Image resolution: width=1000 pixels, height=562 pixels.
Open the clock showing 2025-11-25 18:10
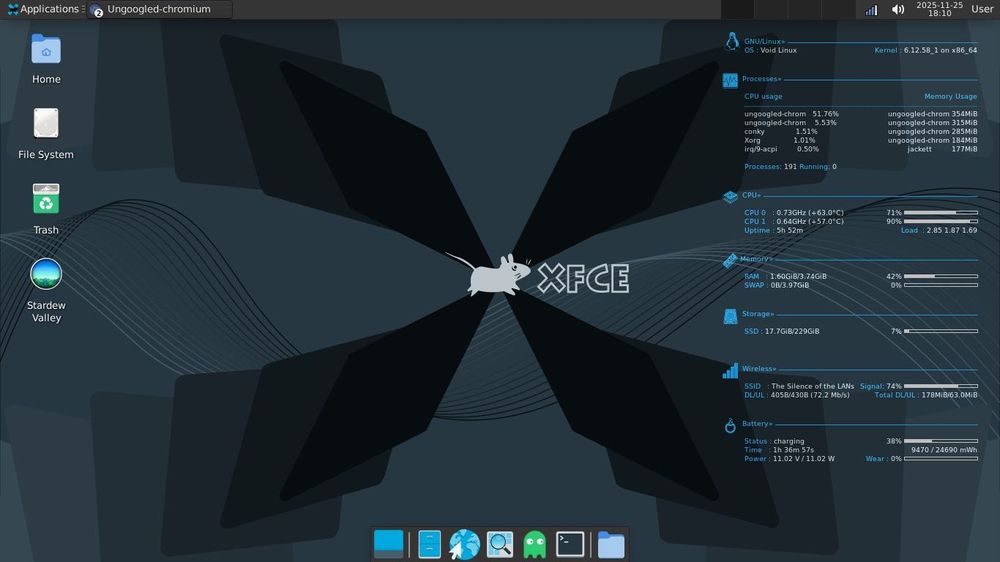939,9
